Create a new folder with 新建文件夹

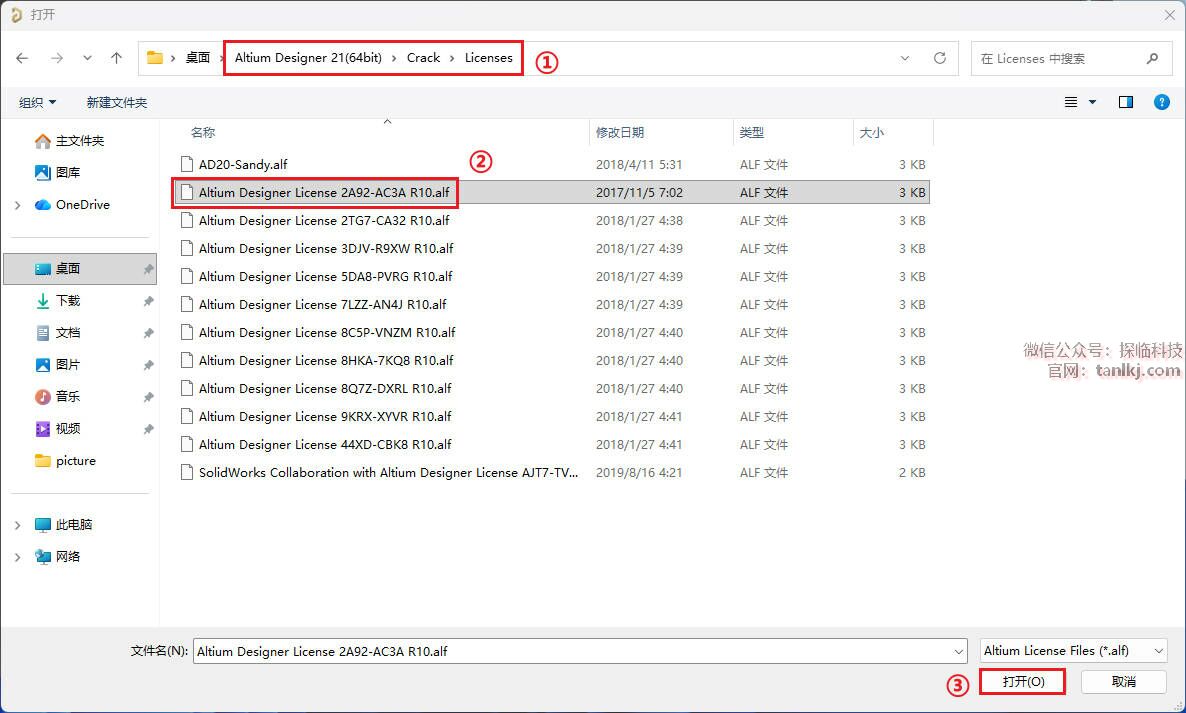116,102
